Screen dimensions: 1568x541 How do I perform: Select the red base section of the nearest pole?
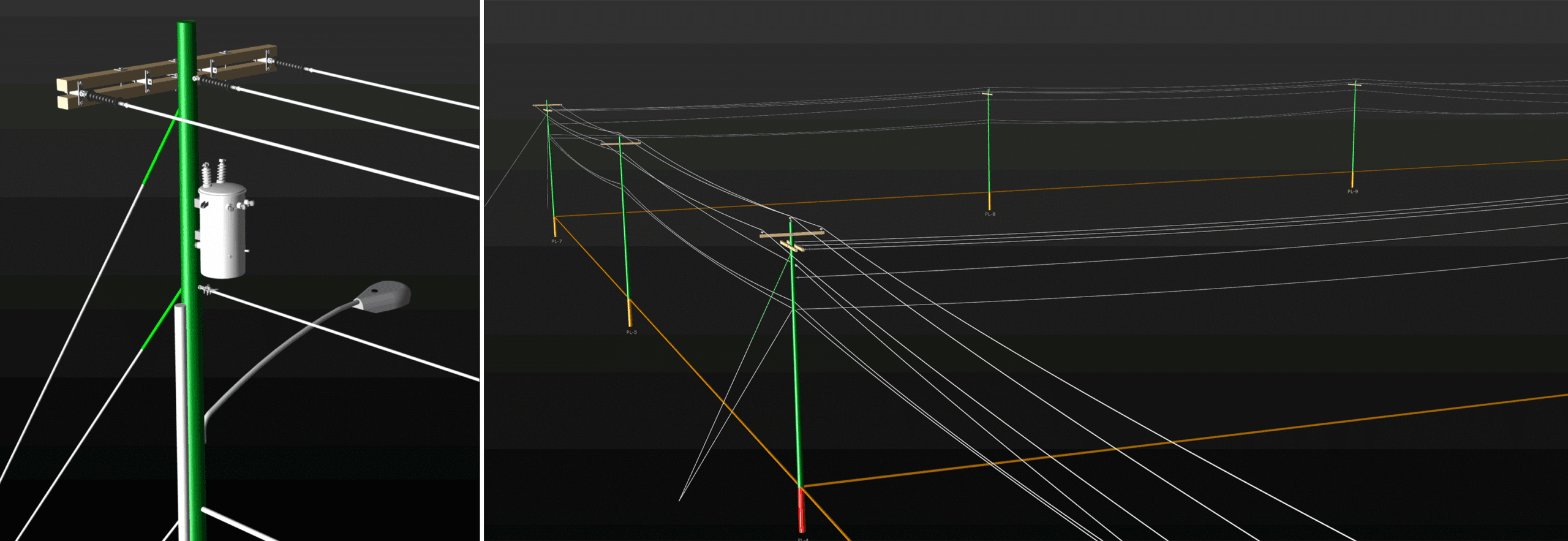(x=801, y=510)
